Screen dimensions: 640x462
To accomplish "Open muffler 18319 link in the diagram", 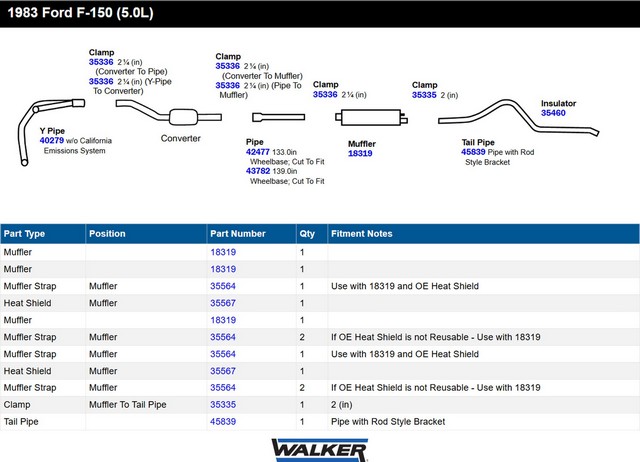I will pyautogui.click(x=360, y=153).
